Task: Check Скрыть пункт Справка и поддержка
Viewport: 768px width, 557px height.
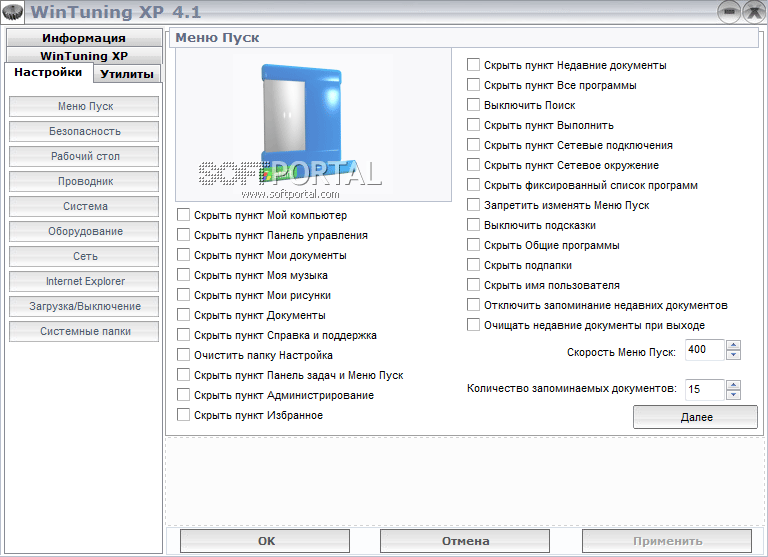Action: click(x=184, y=335)
